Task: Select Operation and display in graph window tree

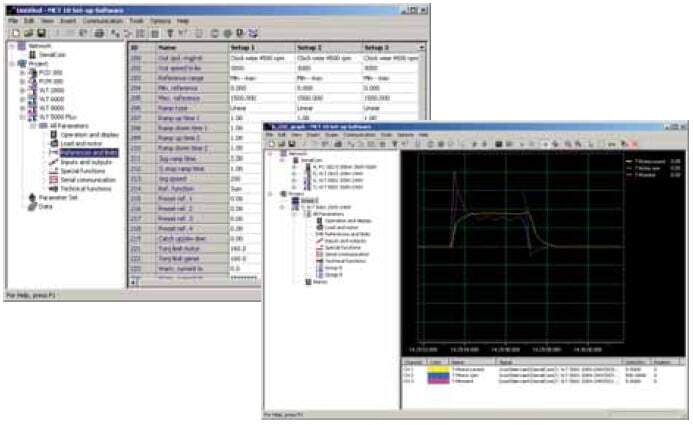Action: (x=348, y=220)
